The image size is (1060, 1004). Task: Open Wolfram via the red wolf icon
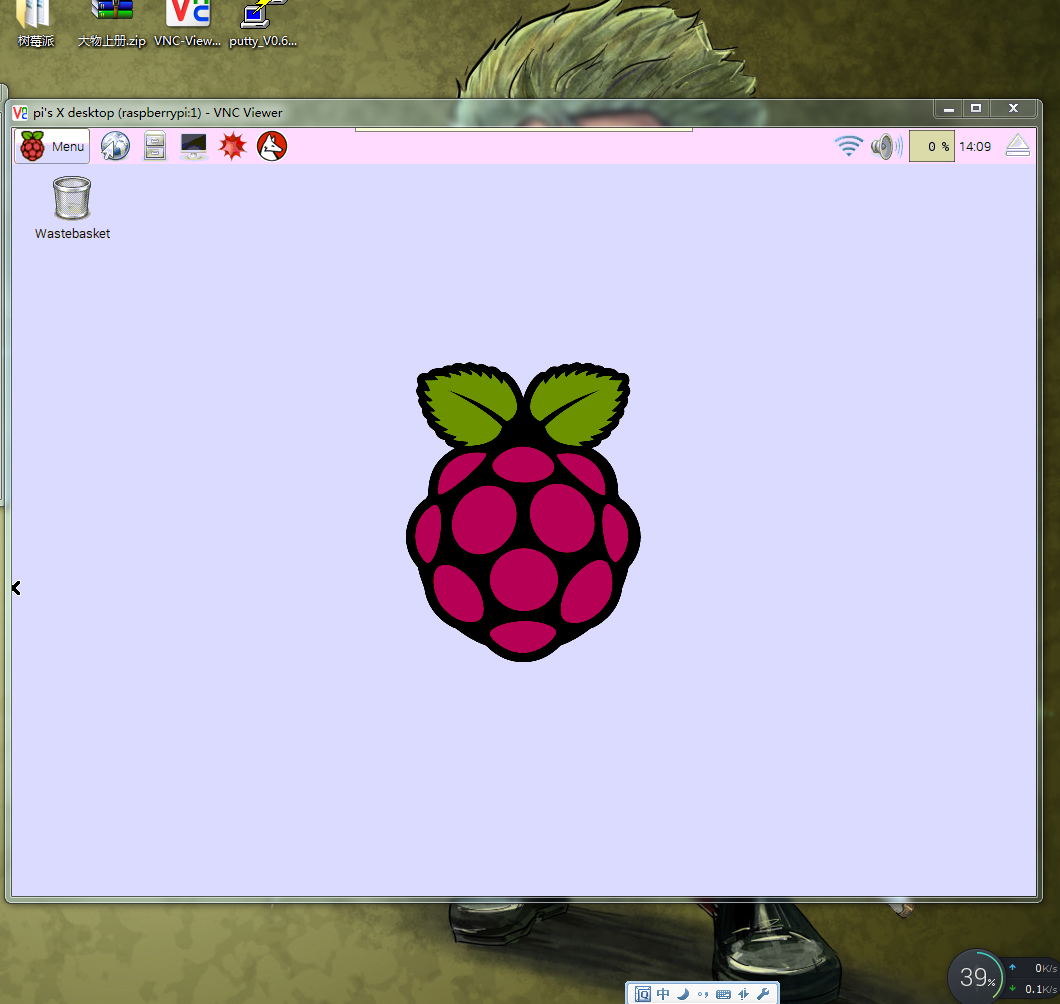click(272, 146)
